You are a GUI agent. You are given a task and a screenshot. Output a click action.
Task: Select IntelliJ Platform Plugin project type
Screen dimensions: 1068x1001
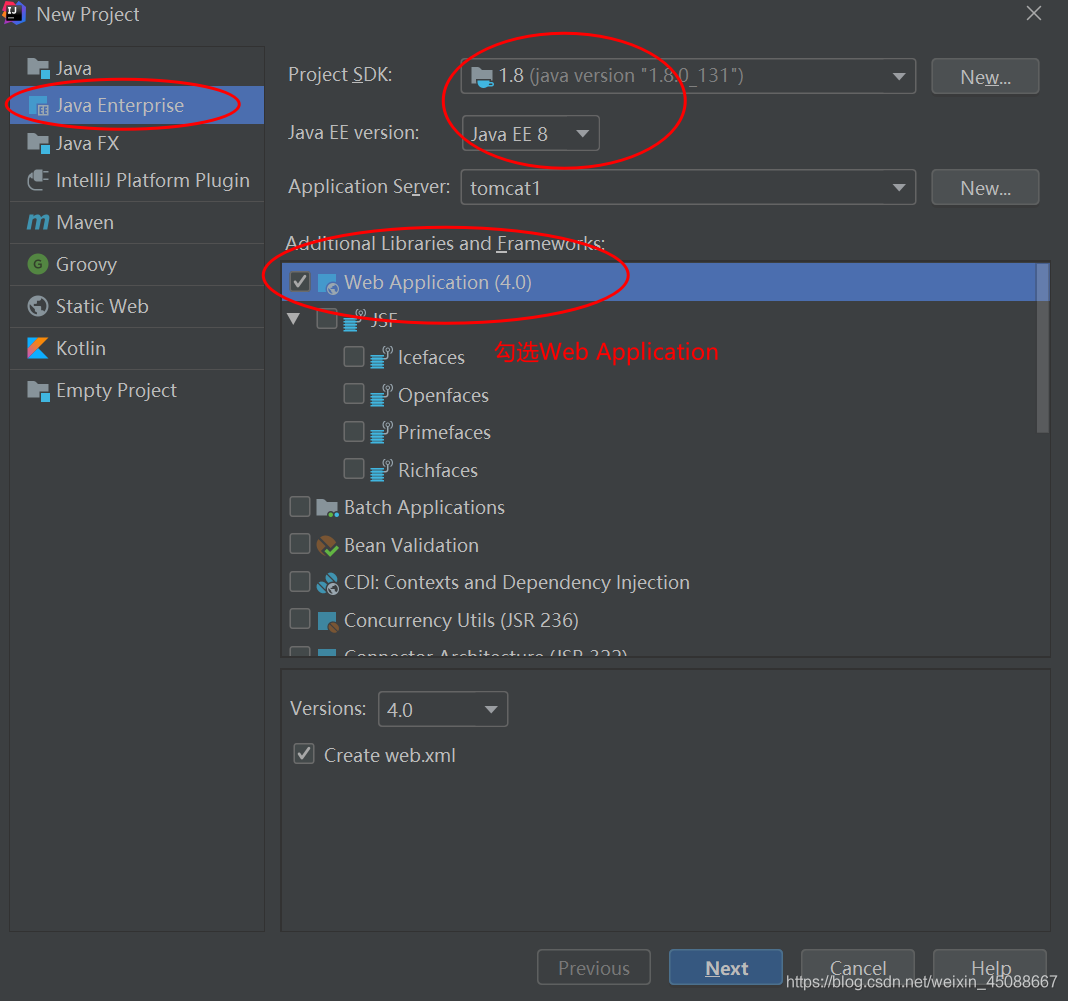tap(137, 180)
